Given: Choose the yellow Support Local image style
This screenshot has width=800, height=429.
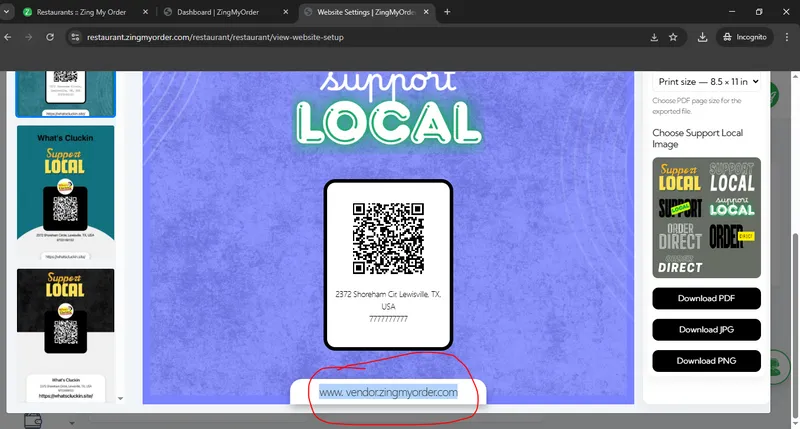Looking at the screenshot, I should click(680, 177).
